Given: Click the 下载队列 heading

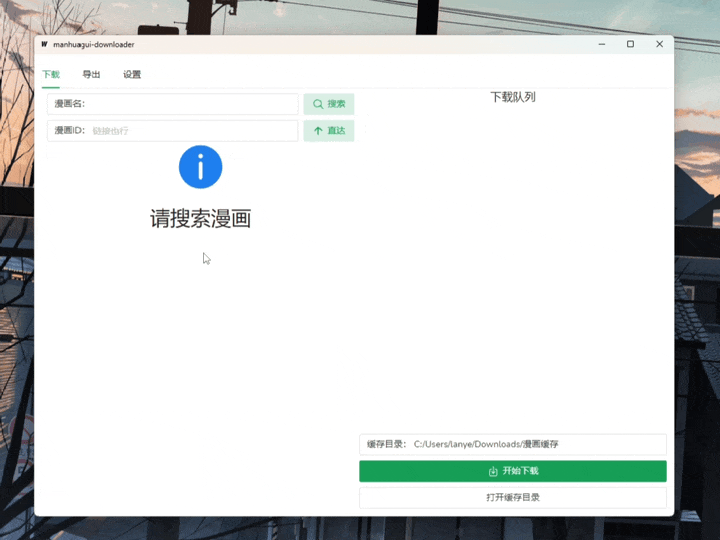Looking at the screenshot, I should pos(513,97).
